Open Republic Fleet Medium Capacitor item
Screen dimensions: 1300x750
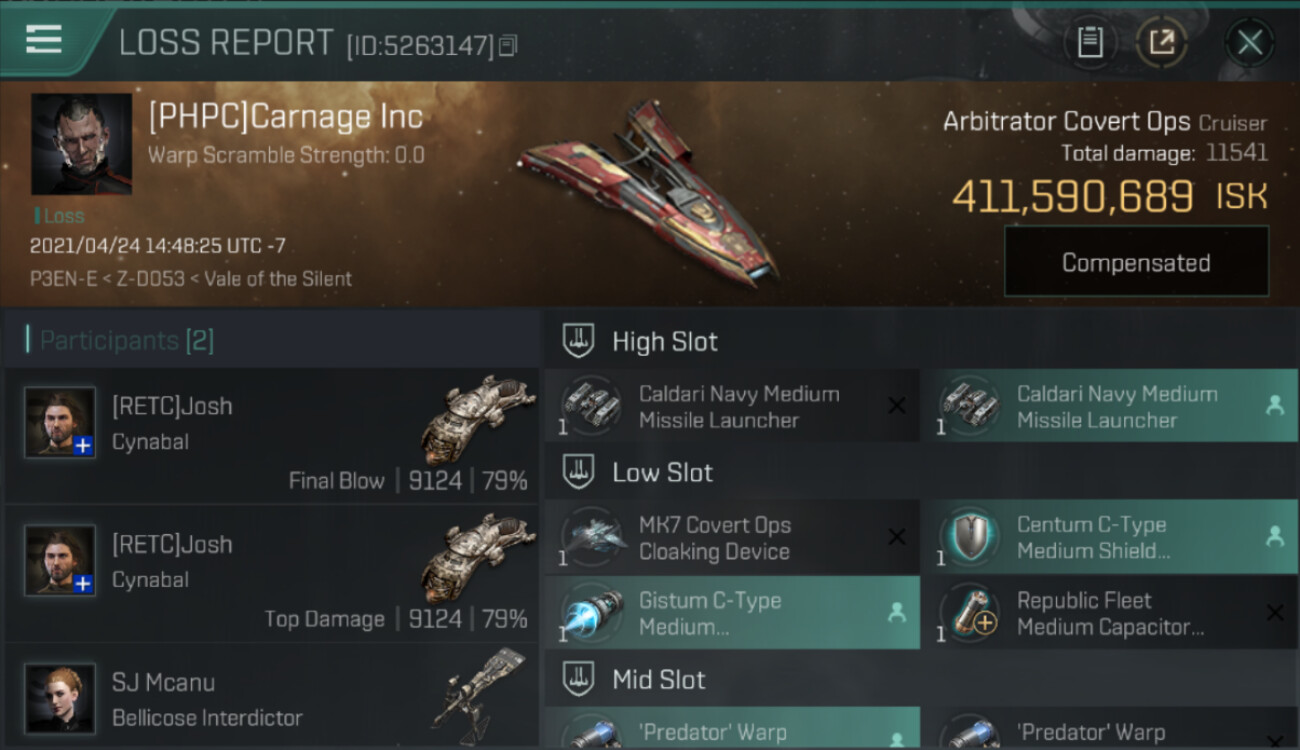[x=1110, y=613]
